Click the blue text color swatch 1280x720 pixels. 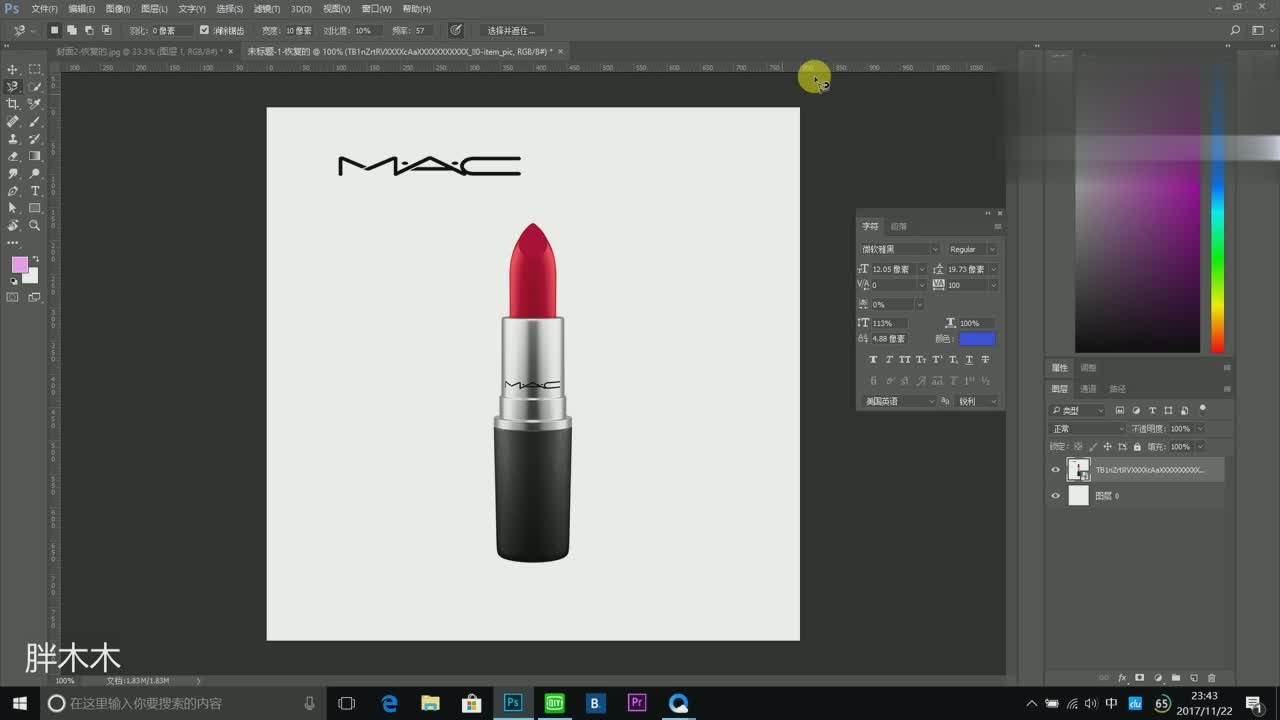(x=977, y=339)
